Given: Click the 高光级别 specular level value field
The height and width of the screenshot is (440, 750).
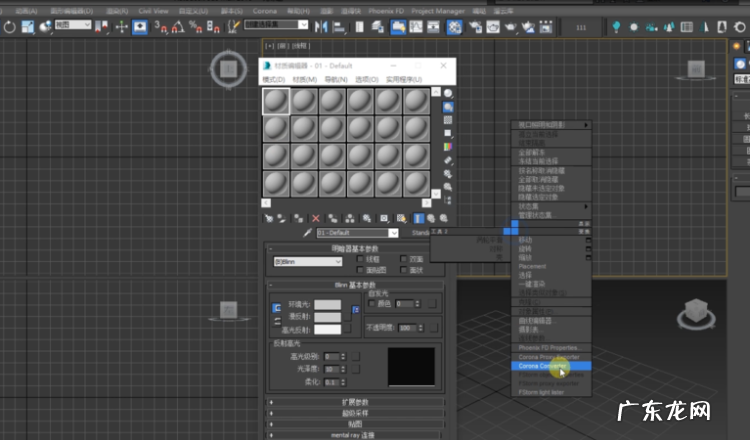Looking at the screenshot, I should point(332,357).
